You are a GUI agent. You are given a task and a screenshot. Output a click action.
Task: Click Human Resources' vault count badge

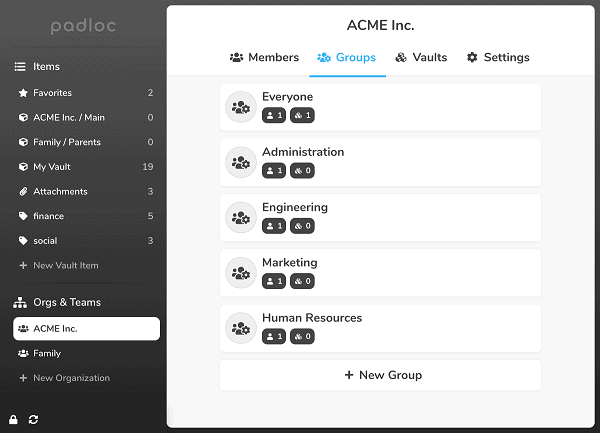[302, 337]
